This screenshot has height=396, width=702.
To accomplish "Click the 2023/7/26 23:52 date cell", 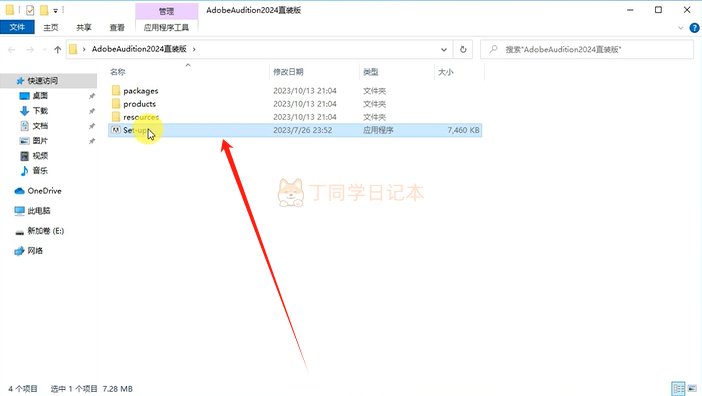I will (303, 130).
